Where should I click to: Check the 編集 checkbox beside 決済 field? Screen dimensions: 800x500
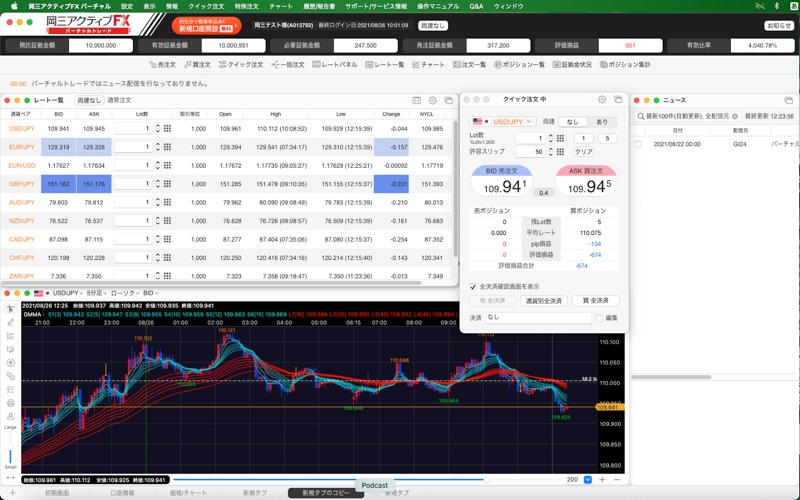tap(599, 318)
